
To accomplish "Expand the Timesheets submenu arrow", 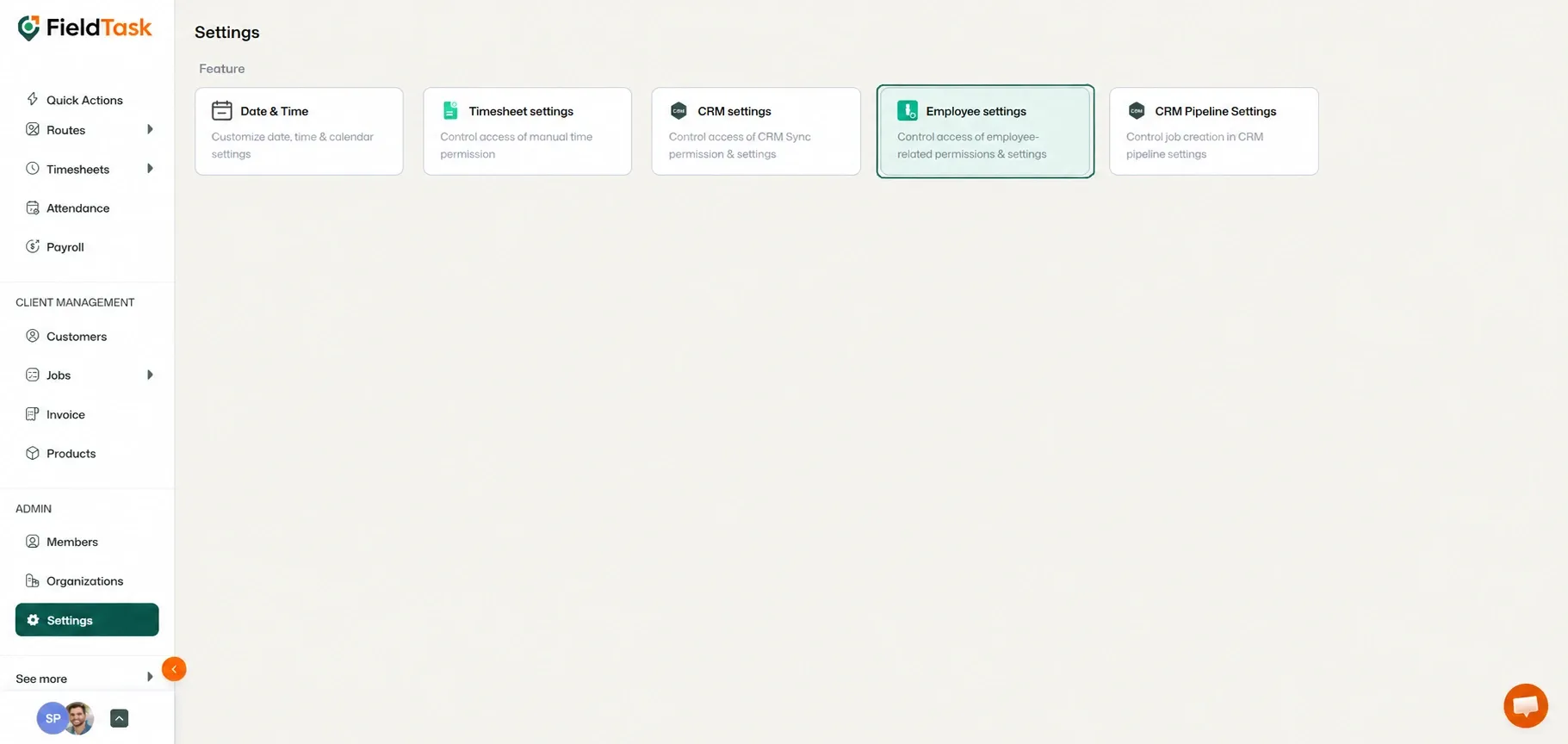I will point(150,168).
